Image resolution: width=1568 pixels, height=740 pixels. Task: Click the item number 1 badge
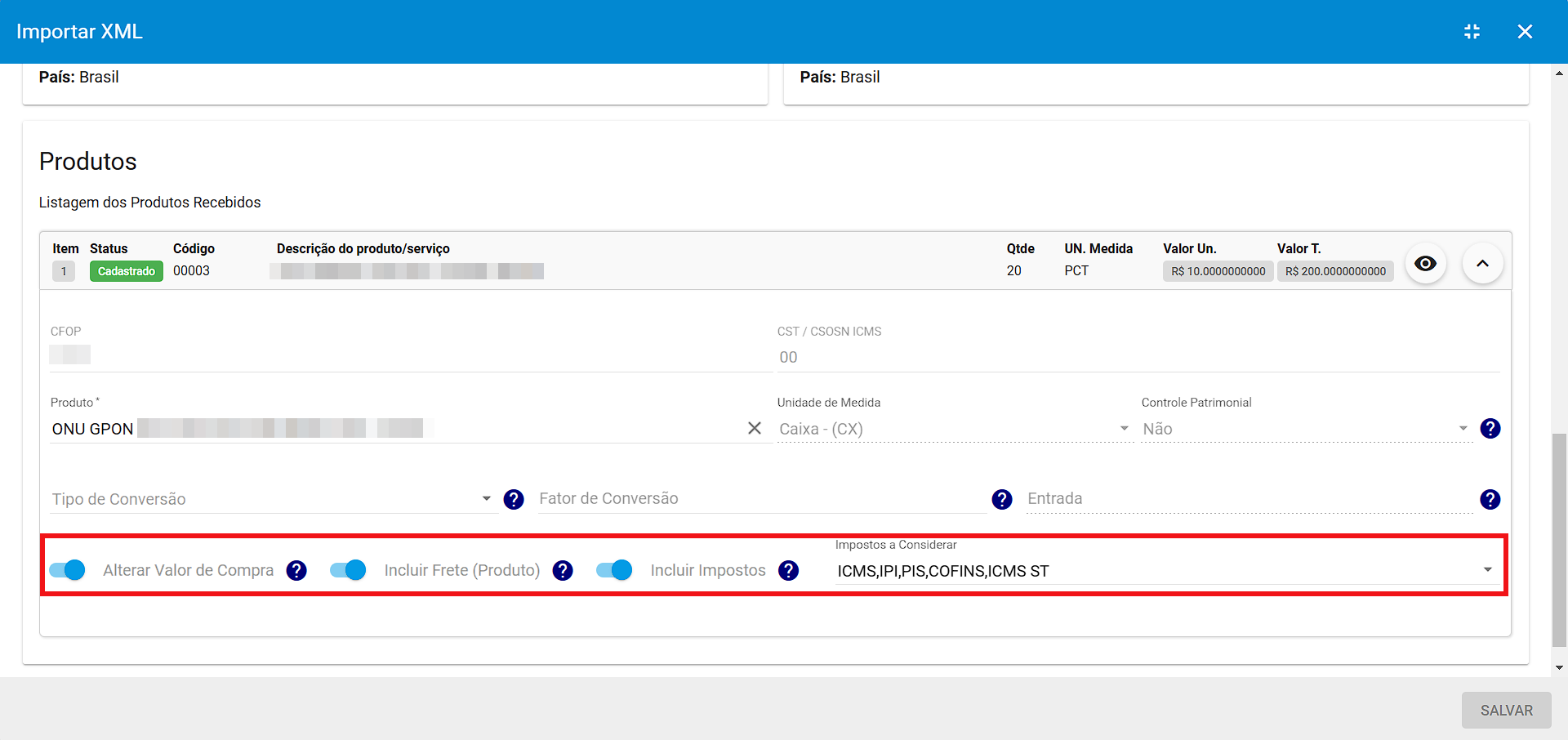pos(64,271)
